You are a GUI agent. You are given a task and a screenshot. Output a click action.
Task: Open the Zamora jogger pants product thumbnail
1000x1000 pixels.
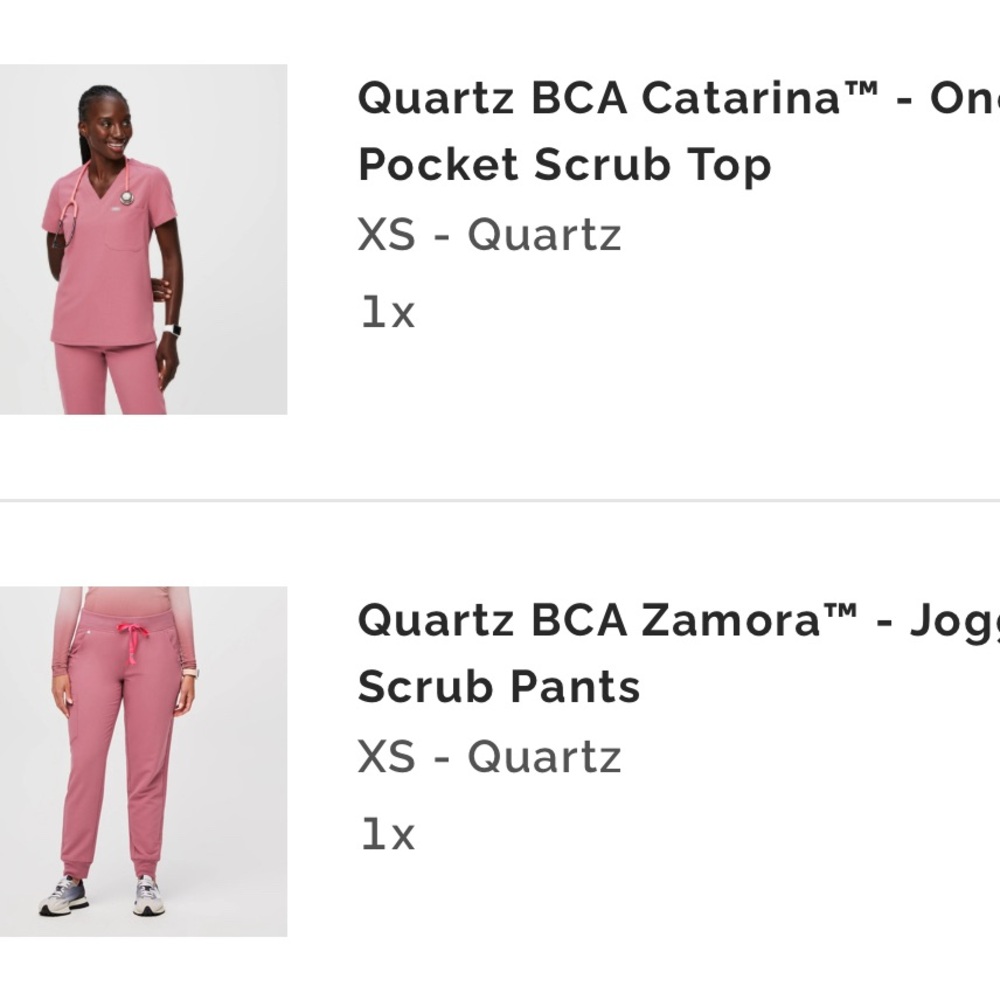[143, 761]
